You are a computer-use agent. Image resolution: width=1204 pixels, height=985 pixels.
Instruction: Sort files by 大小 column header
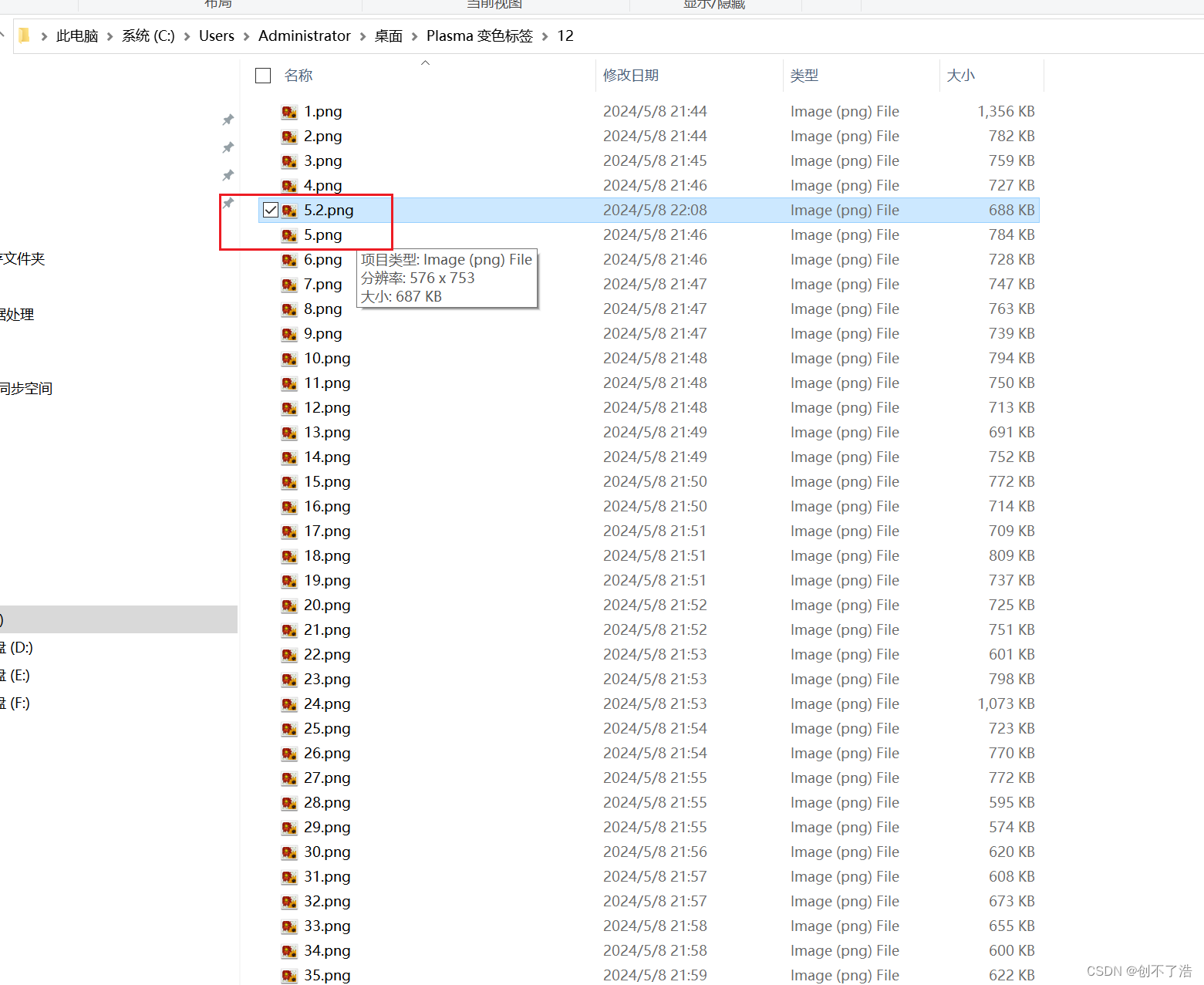pyautogui.click(x=961, y=76)
